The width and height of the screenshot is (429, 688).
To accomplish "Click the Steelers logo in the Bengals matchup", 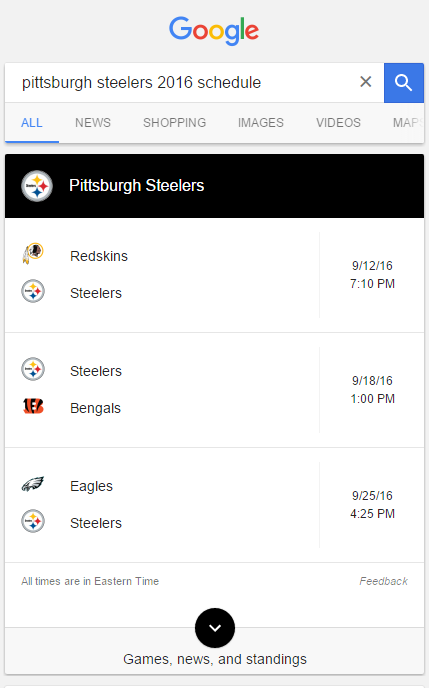I will (33, 369).
